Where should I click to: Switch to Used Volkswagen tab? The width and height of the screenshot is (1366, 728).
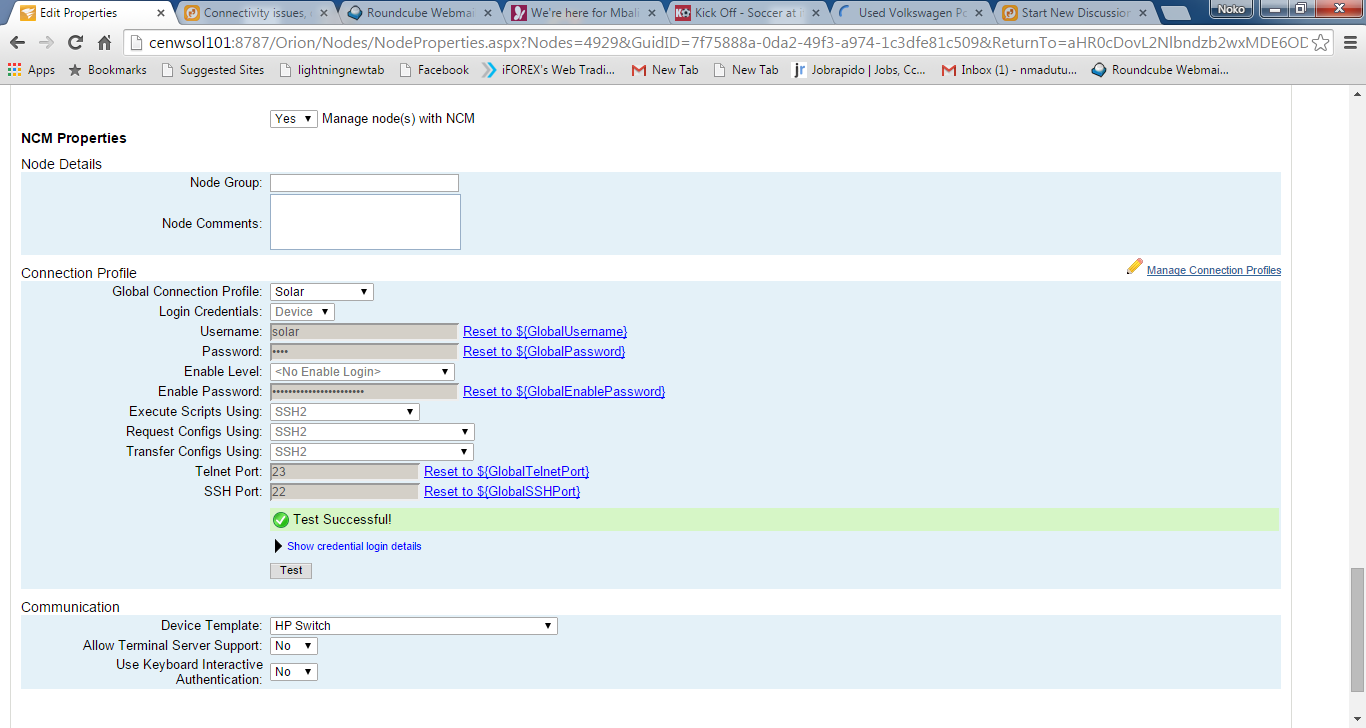click(x=912, y=13)
